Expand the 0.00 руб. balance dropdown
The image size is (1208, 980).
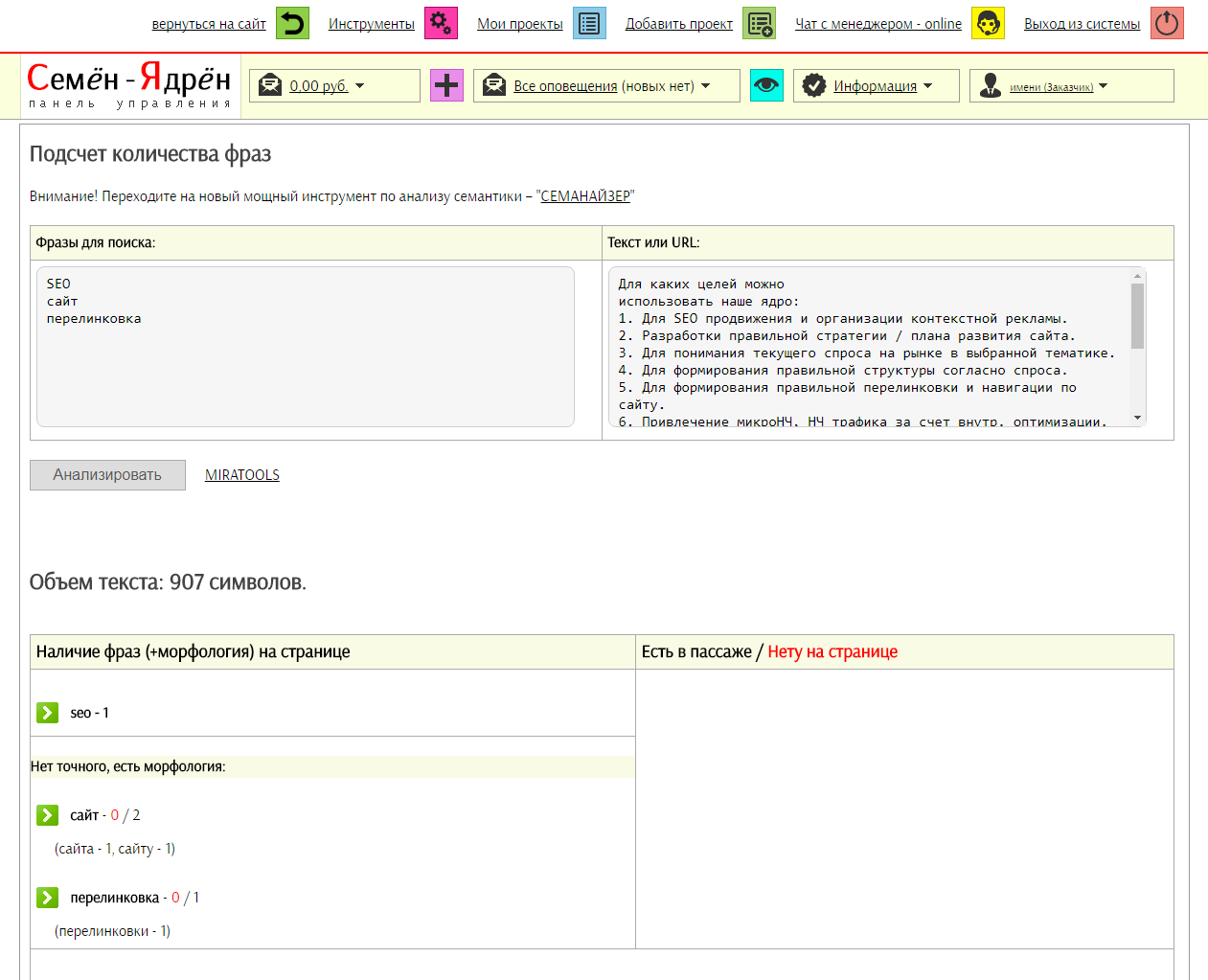(360, 86)
